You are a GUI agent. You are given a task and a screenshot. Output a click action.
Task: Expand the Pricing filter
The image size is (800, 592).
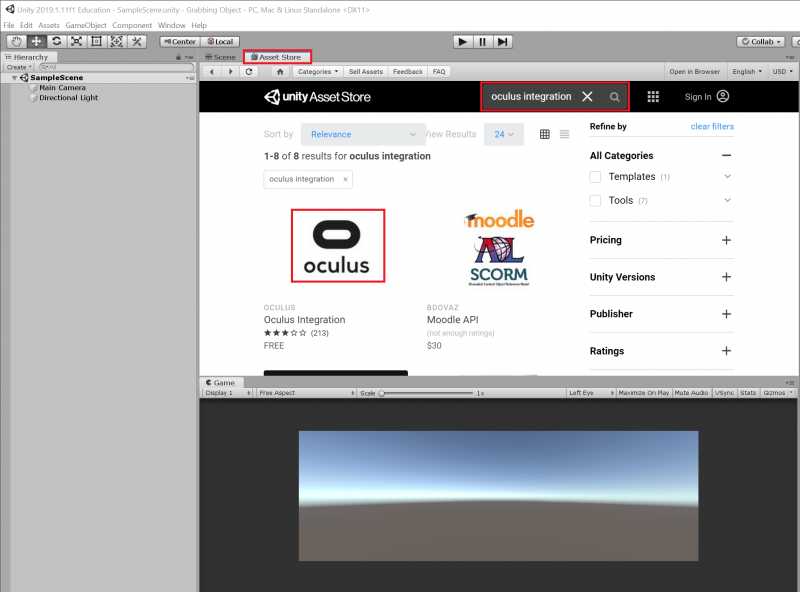tap(727, 240)
